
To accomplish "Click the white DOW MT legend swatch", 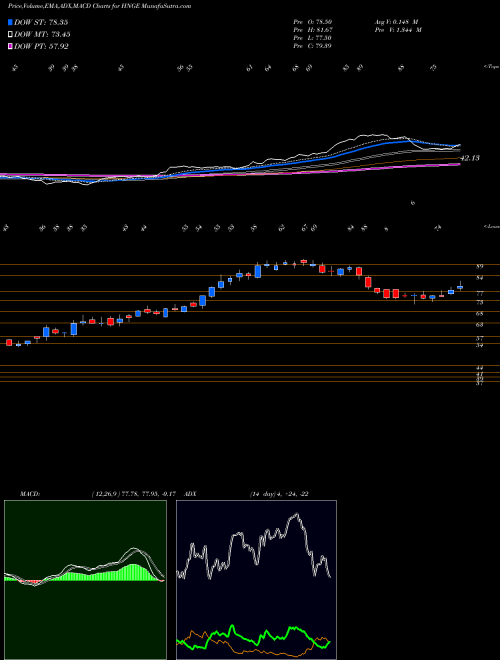I will [11, 35].
